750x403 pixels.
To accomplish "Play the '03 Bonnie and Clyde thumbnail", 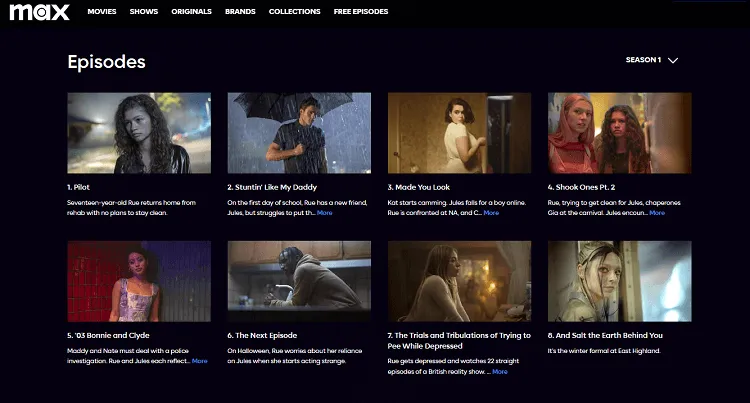I will [x=139, y=281].
